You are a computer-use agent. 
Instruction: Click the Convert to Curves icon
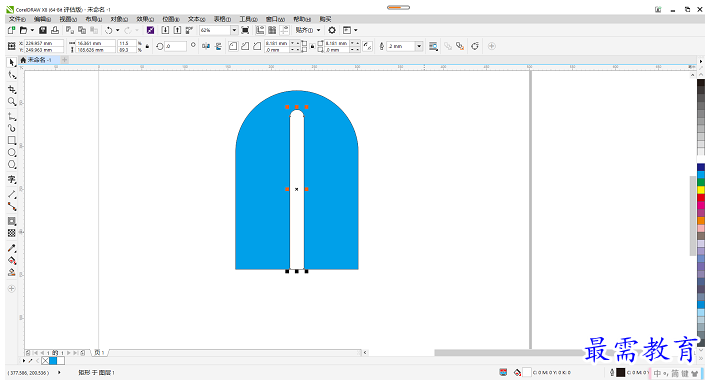tap(475, 46)
